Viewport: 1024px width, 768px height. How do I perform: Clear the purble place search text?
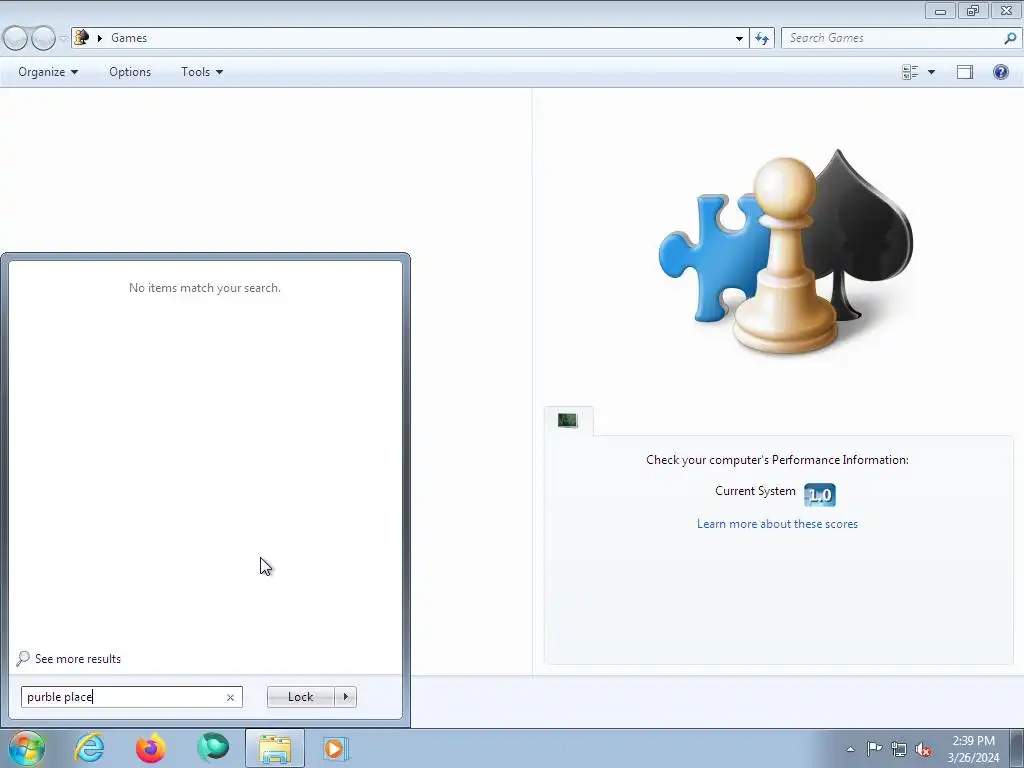pos(230,697)
